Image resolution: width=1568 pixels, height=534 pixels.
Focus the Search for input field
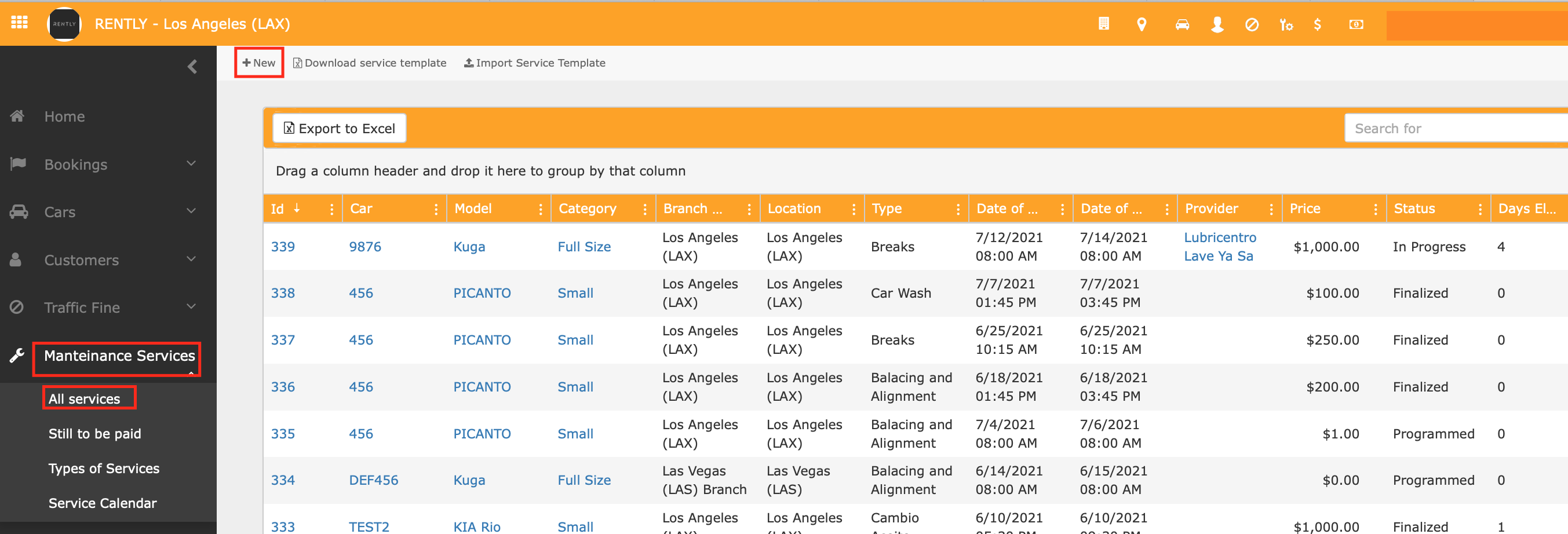[x=1456, y=129]
